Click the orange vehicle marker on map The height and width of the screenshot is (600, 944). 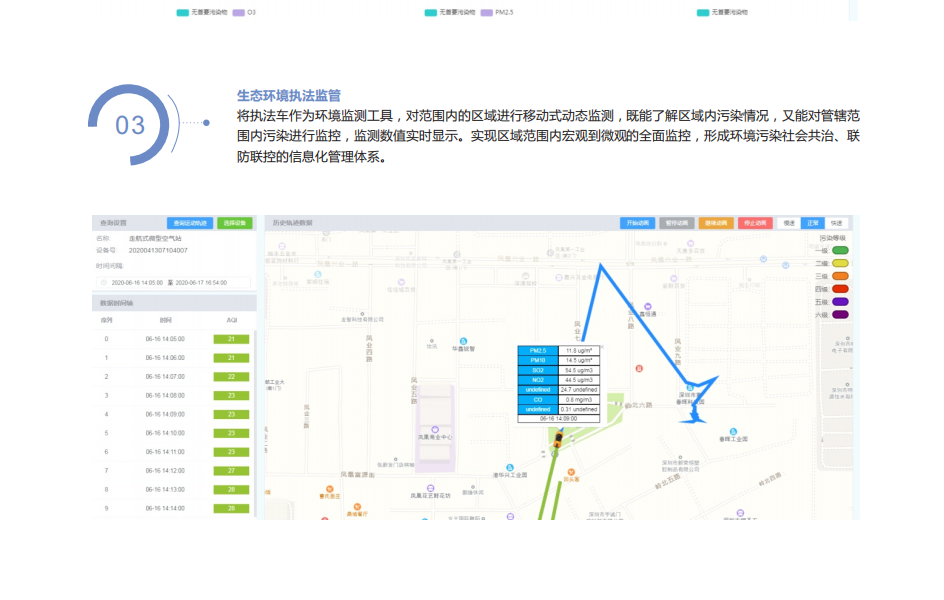click(x=559, y=439)
